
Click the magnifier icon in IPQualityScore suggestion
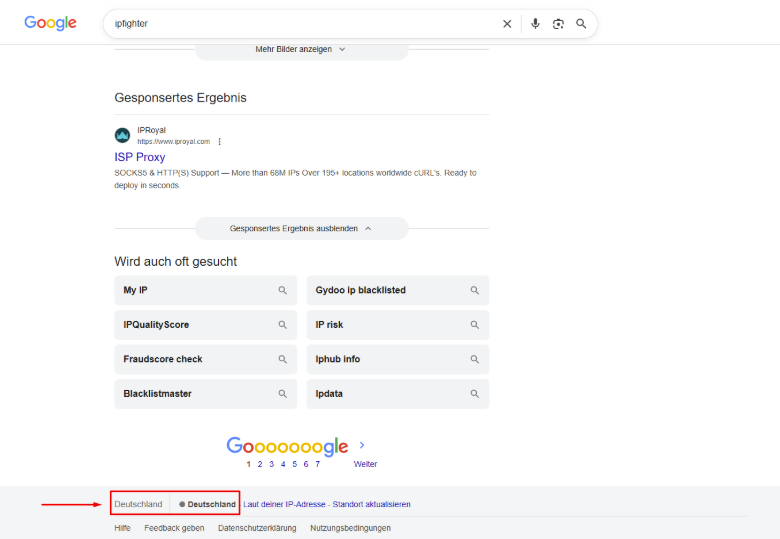(283, 325)
